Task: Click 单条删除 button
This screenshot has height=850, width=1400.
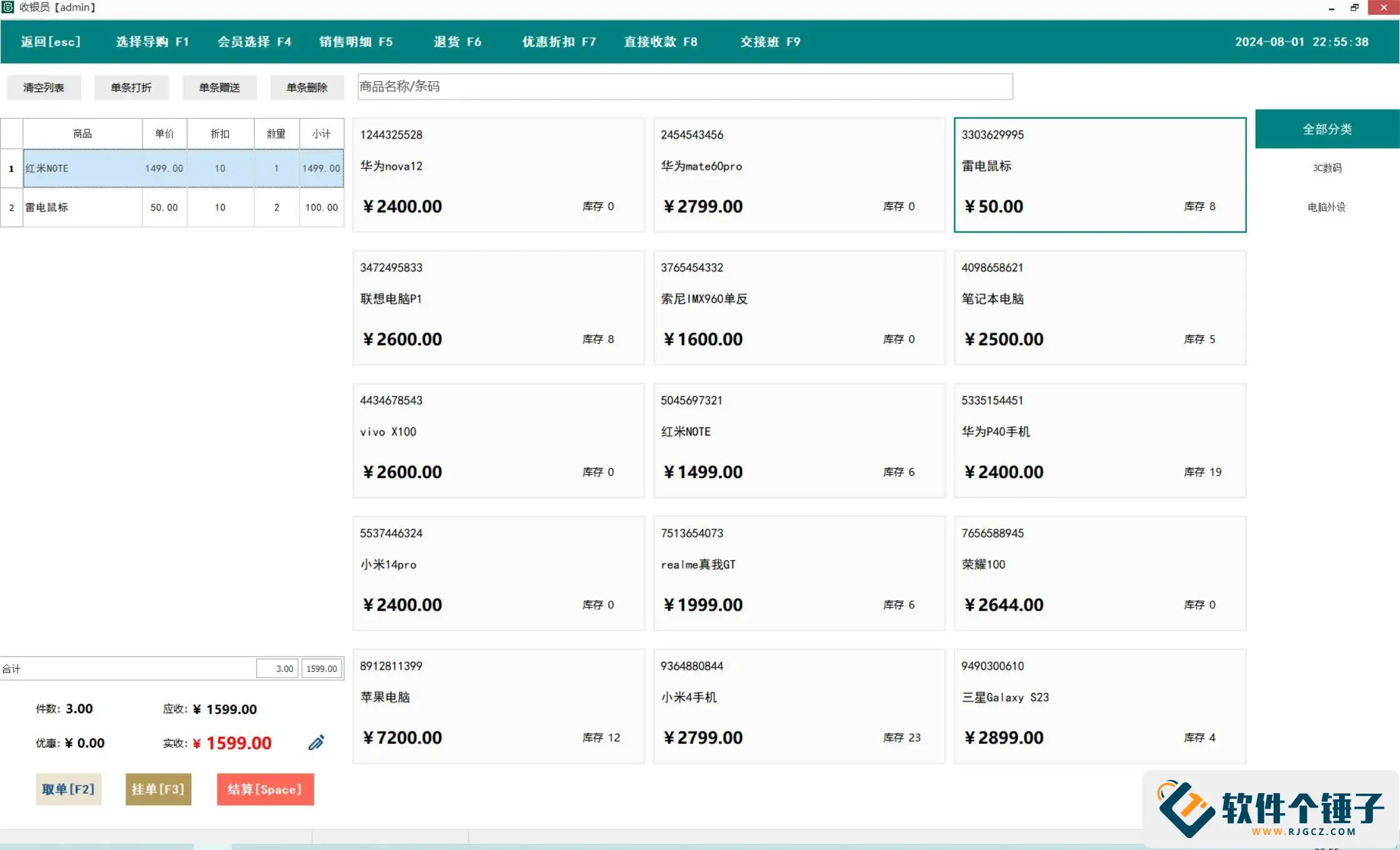Action: coord(307,87)
